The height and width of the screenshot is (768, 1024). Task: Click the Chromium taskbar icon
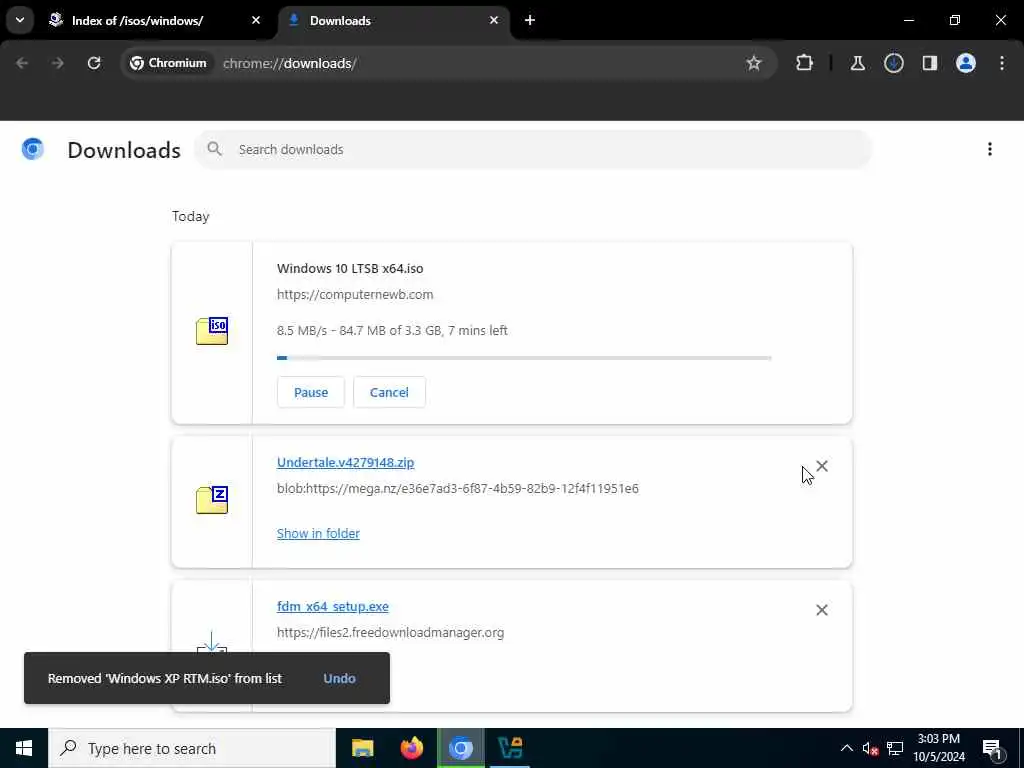pyautogui.click(x=460, y=748)
